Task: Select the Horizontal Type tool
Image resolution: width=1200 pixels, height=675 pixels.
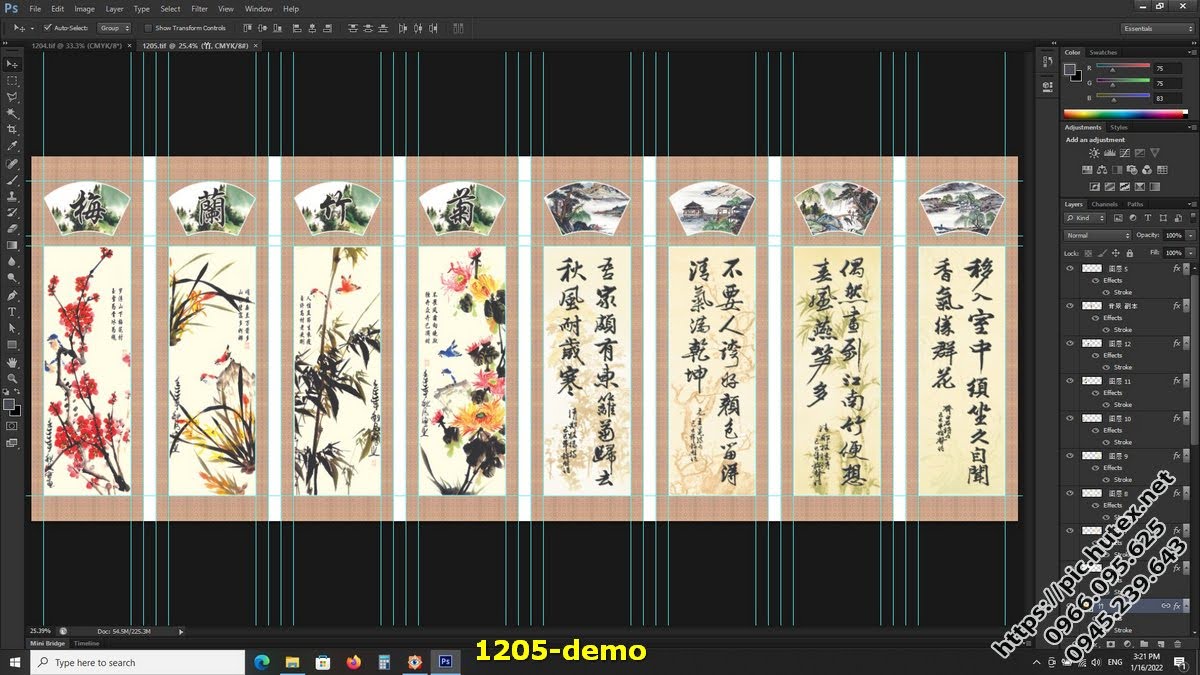Action: click(x=12, y=312)
